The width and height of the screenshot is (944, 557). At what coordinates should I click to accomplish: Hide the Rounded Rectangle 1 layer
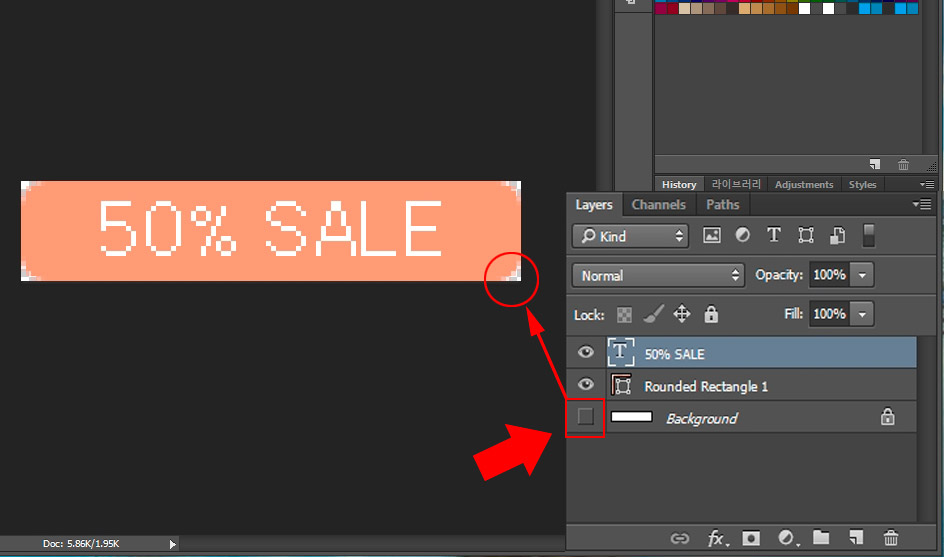click(x=585, y=384)
